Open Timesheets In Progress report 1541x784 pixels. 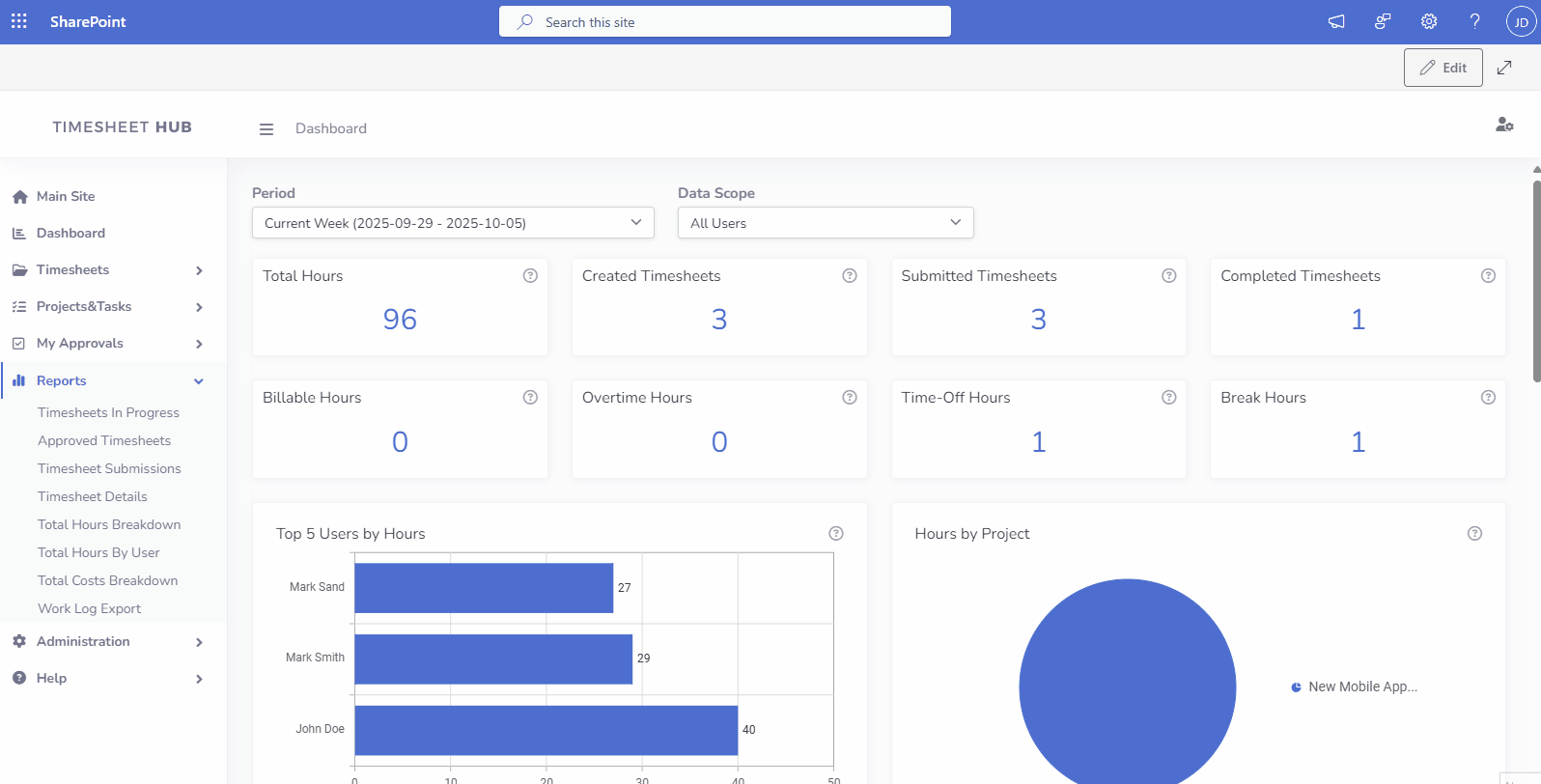pyautogui.click(x=108, y=412)
